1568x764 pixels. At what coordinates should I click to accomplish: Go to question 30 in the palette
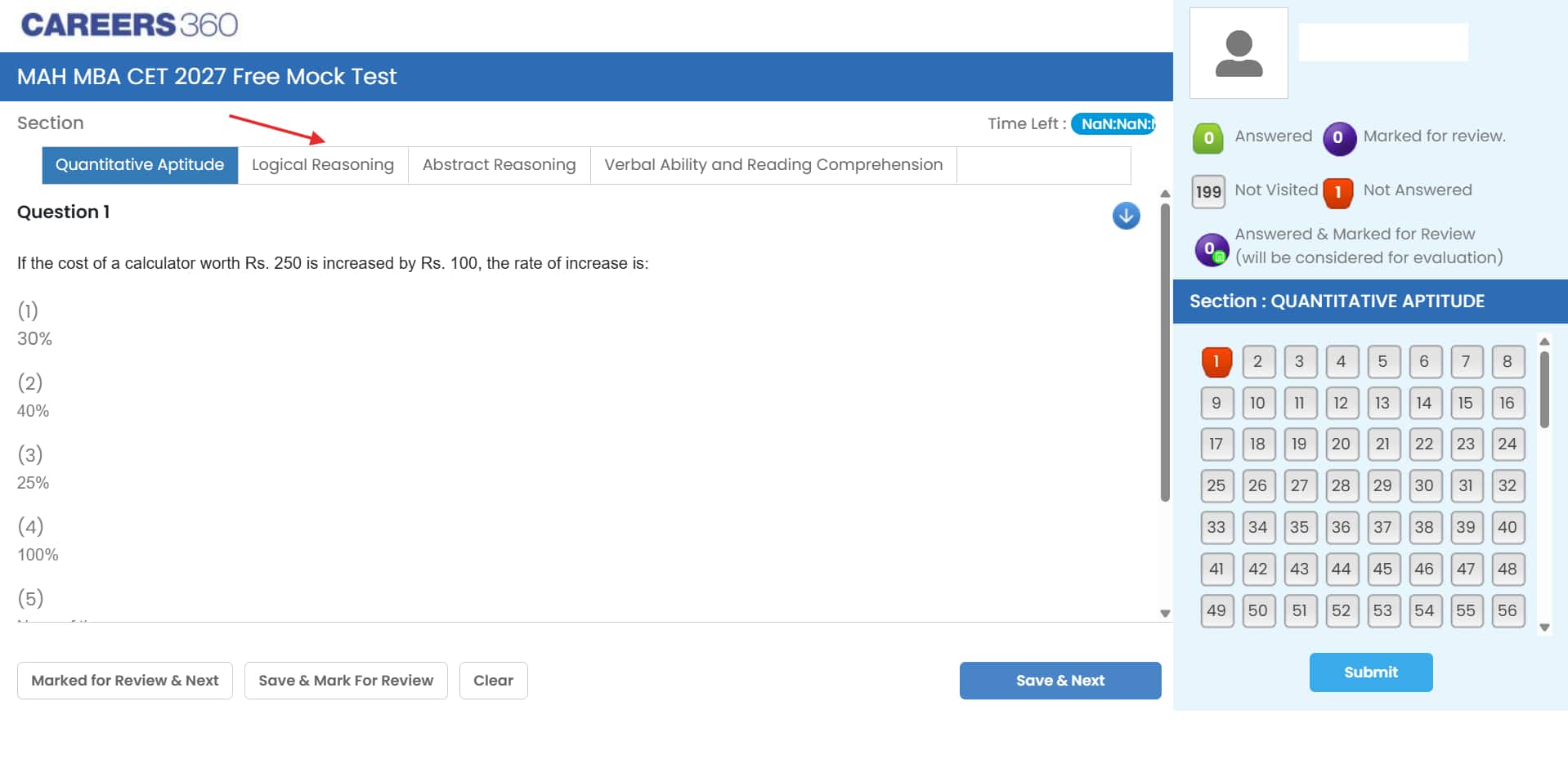[x=1424, y=485]
